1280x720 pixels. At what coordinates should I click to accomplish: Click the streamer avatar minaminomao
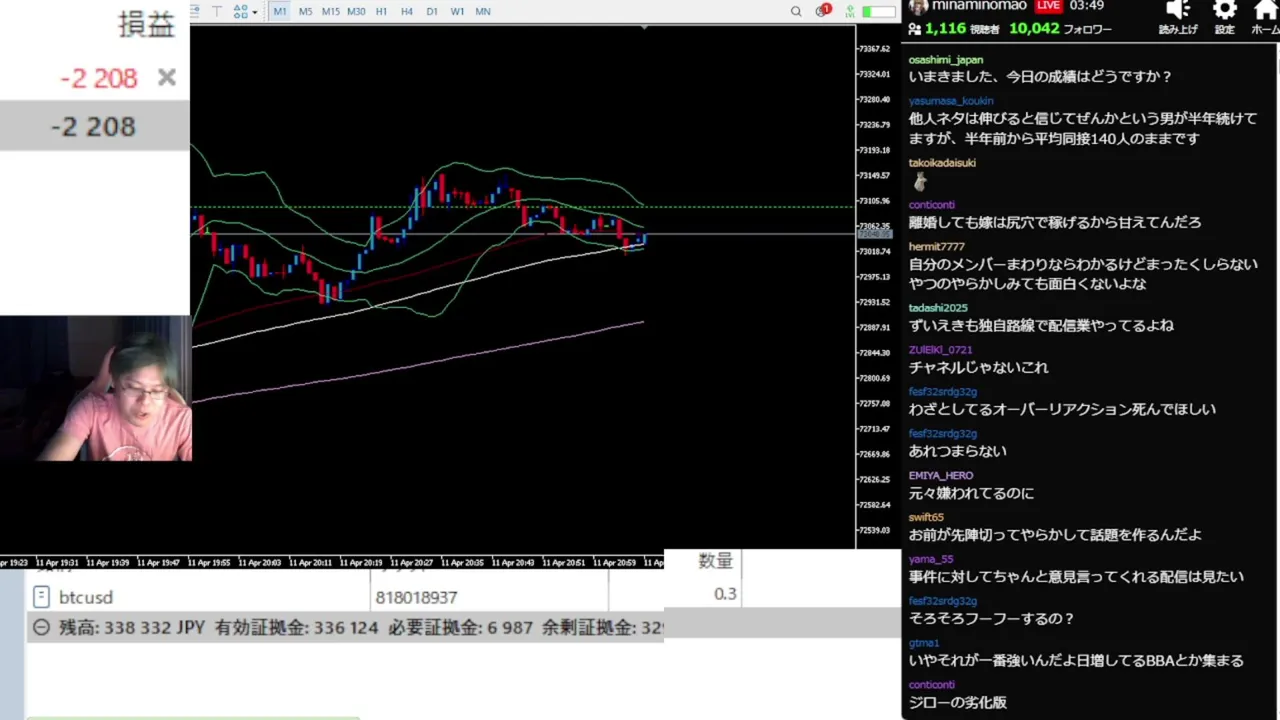tap(918, 7)
